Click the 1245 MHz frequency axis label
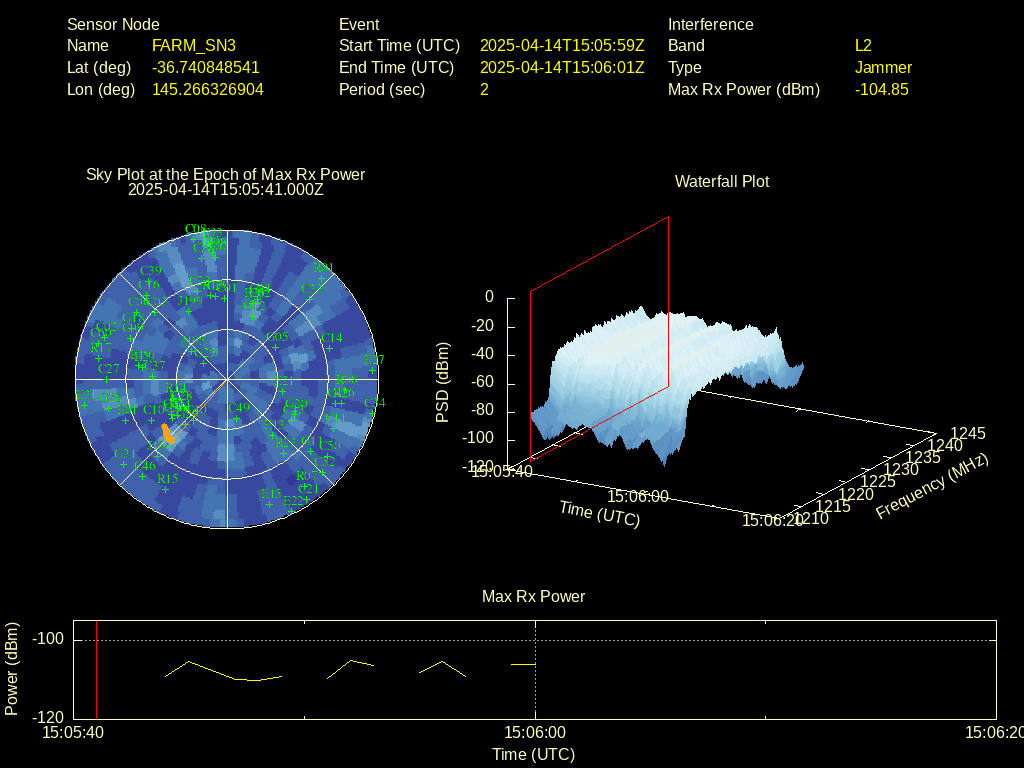The height and width of the screenshot is (768, 1024). [x=967, y=433]
